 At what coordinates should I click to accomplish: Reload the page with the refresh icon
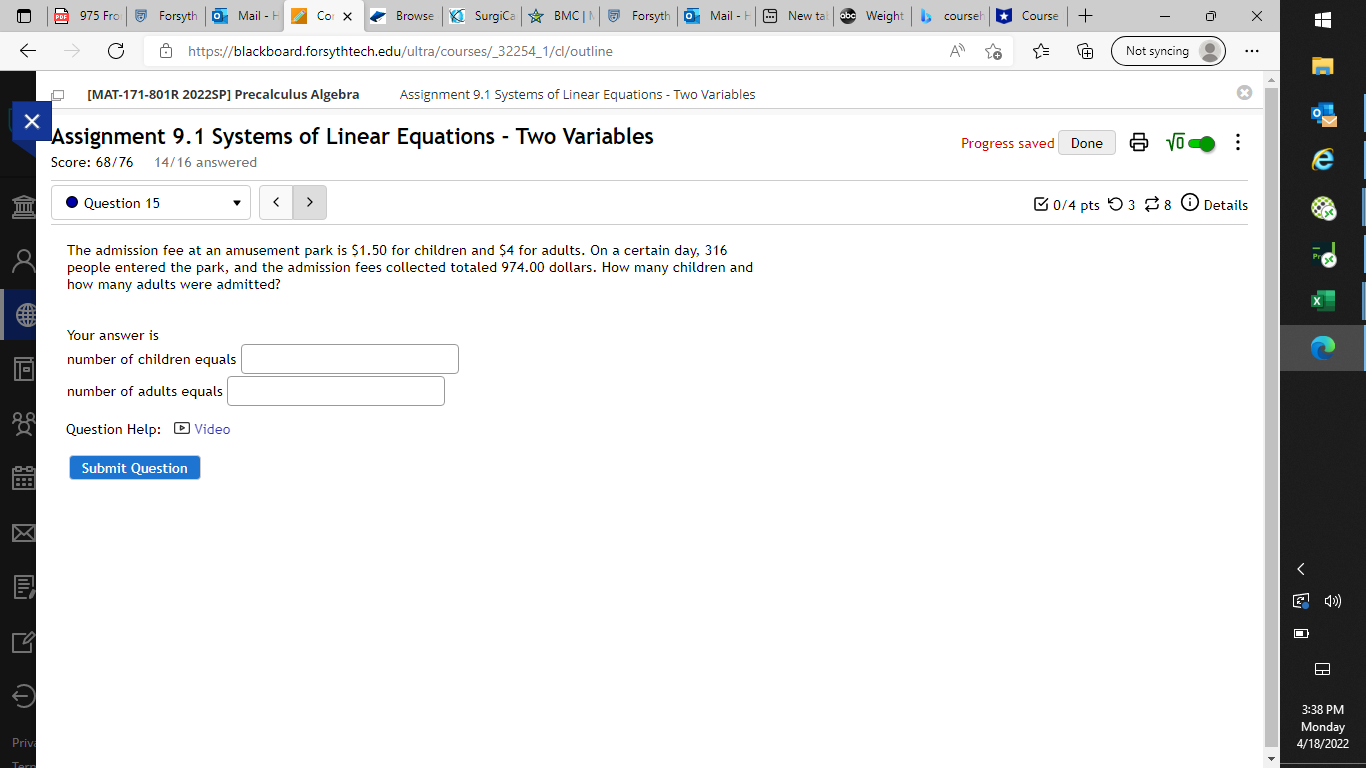pos(116,51)
